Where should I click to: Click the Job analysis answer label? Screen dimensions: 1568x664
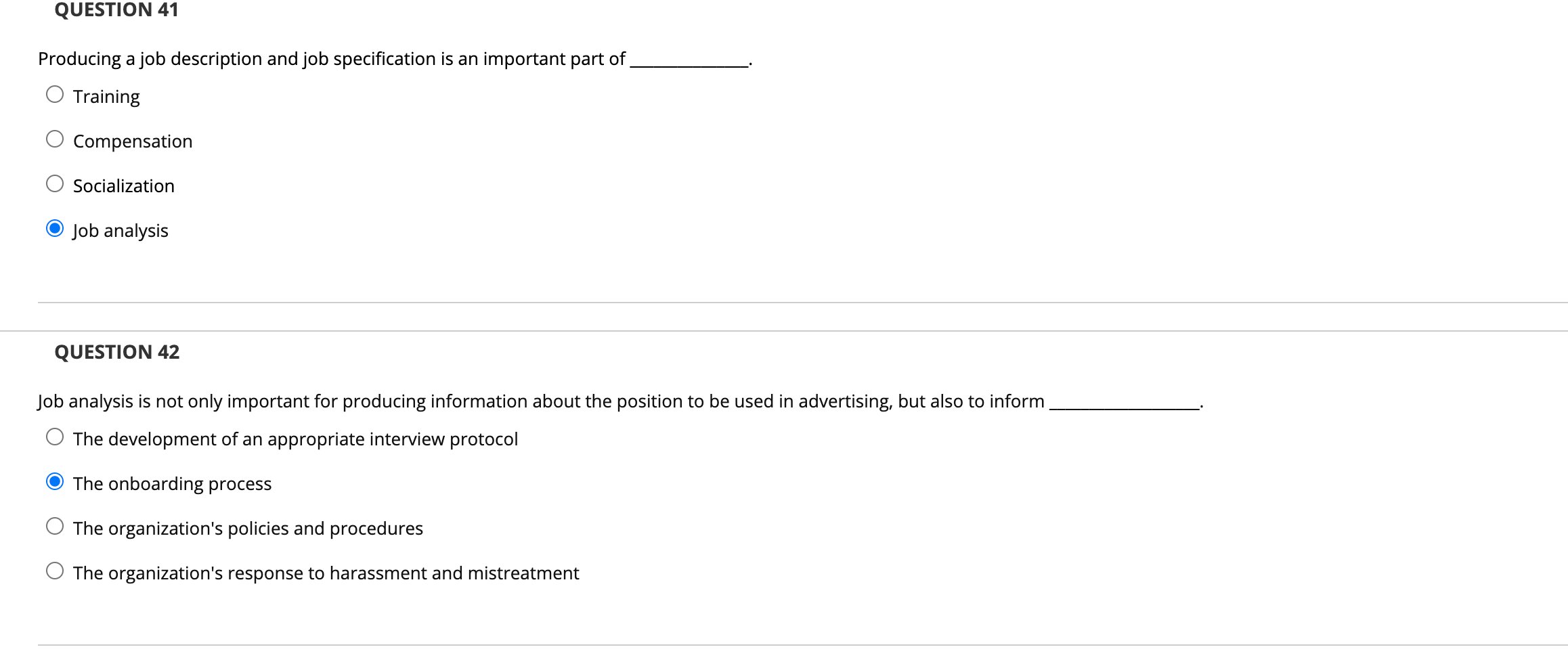pos(121,231)
